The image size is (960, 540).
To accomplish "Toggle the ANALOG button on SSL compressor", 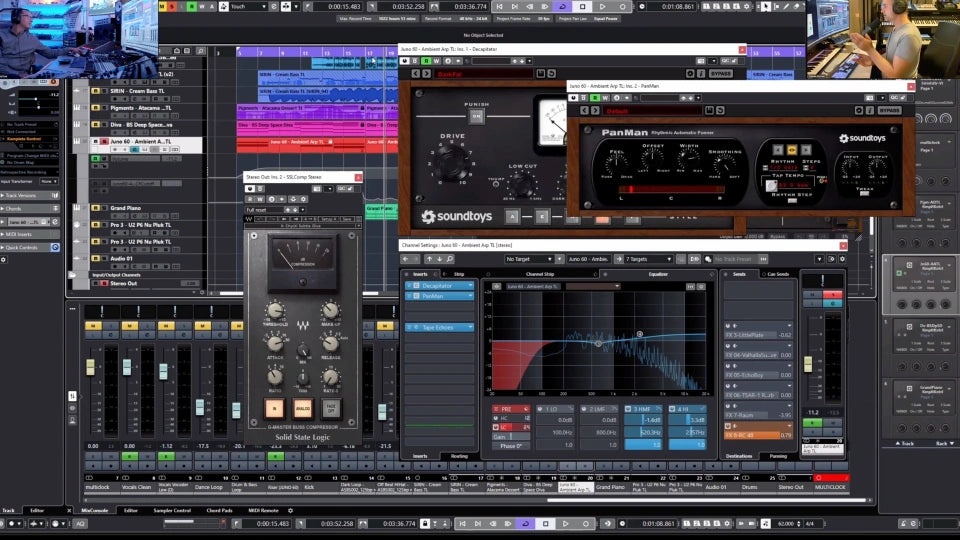I will tap(302, 408).
